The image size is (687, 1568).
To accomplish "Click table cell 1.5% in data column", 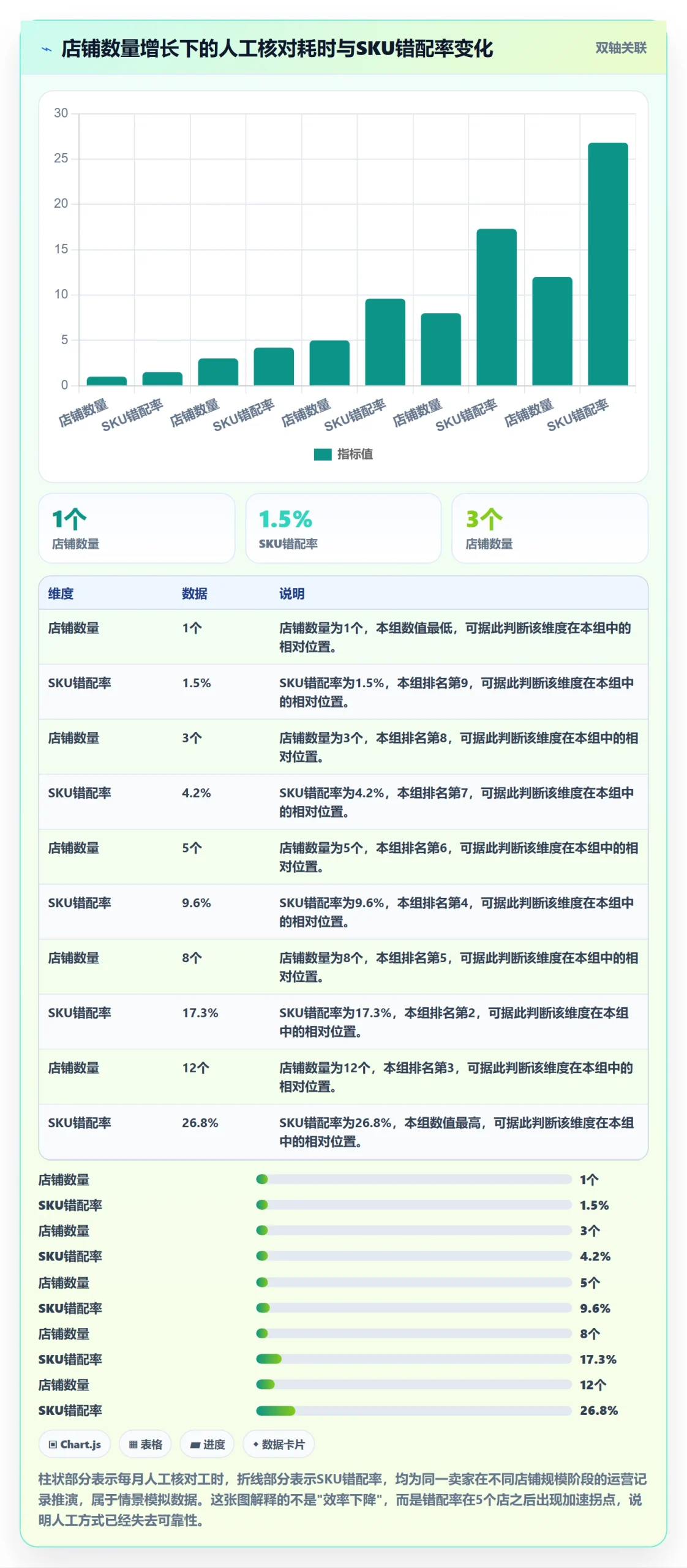I will pos(196,682).
